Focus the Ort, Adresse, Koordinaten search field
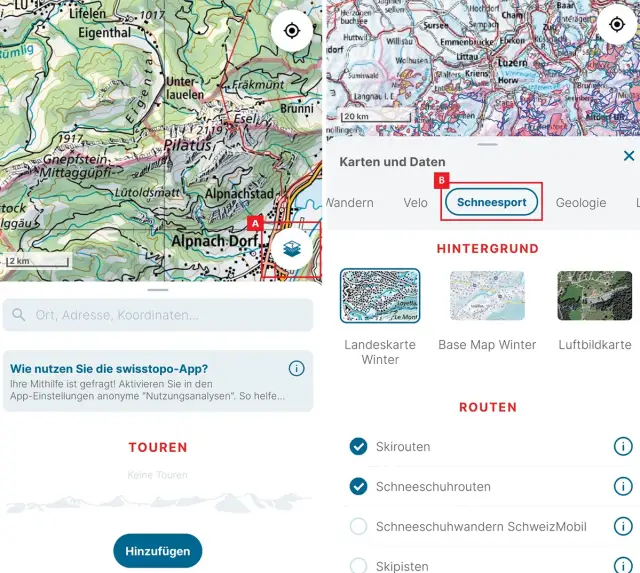The image size is (640, 573). [x=158, y=315]
